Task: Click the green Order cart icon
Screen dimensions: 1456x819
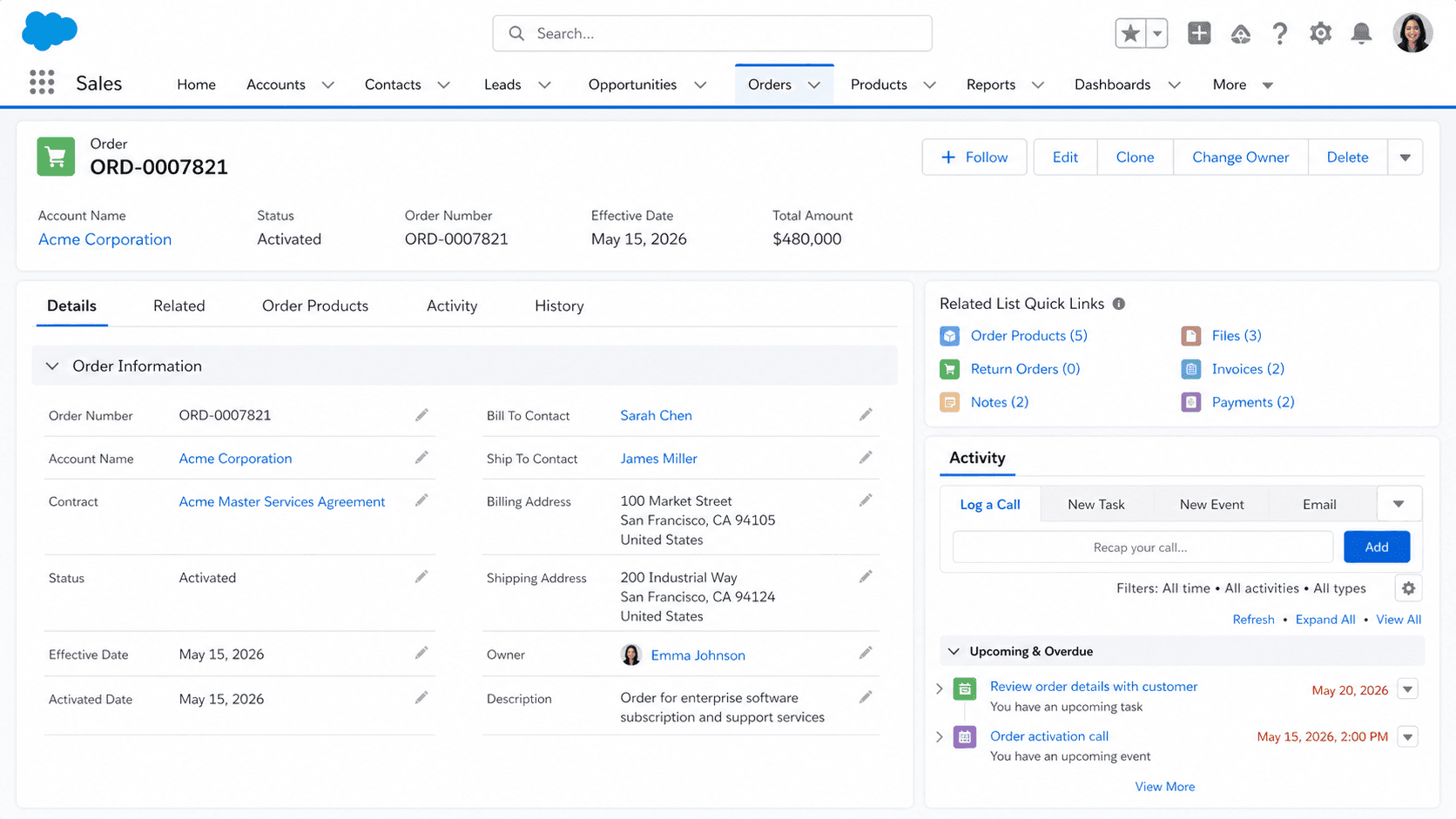Action: [x=56, y=157]
